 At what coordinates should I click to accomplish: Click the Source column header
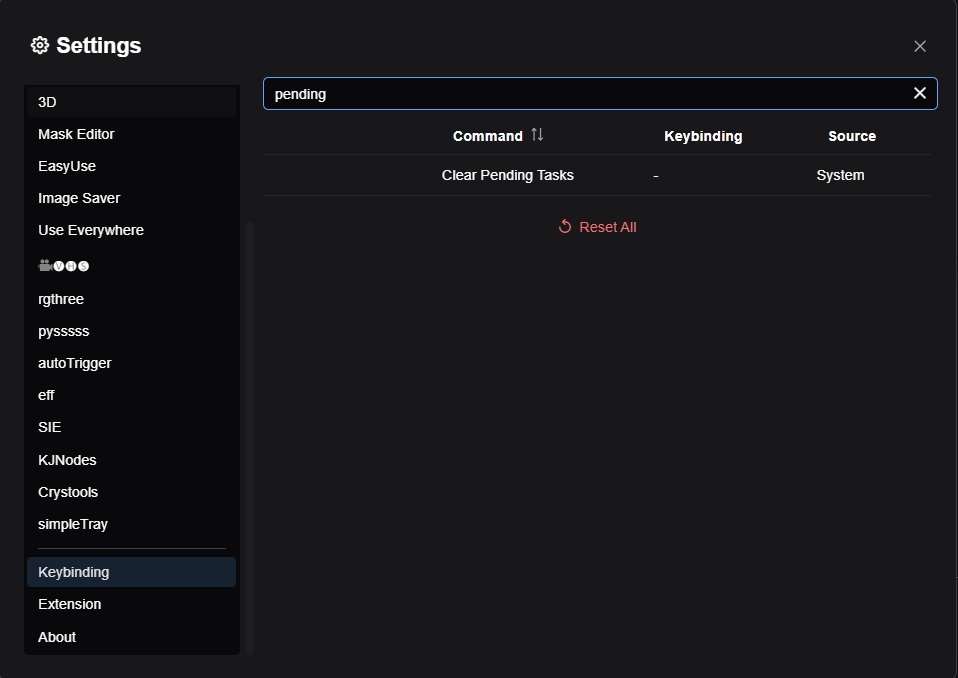(852, 136)
